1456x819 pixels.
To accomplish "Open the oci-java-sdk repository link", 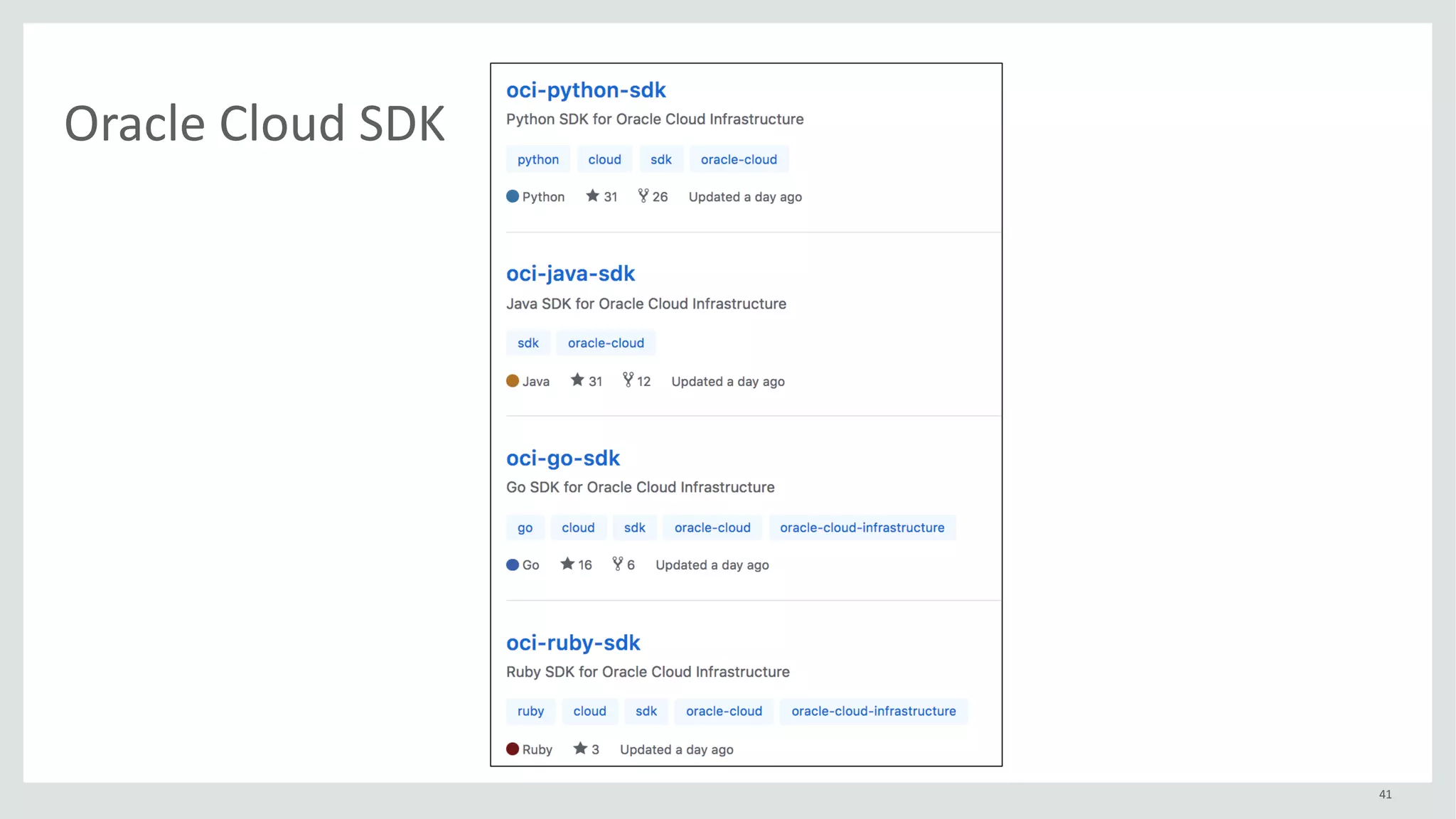I will point(570,274).
